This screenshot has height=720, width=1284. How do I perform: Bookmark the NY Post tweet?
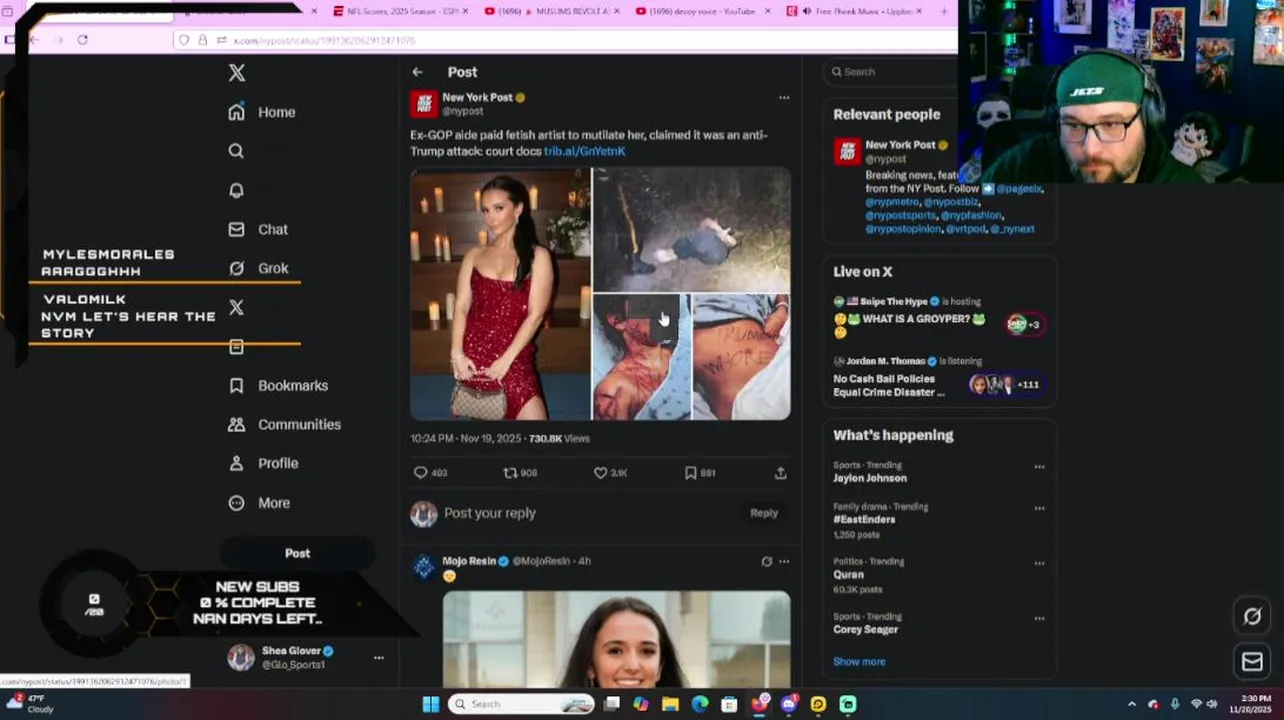coord(699,473)
